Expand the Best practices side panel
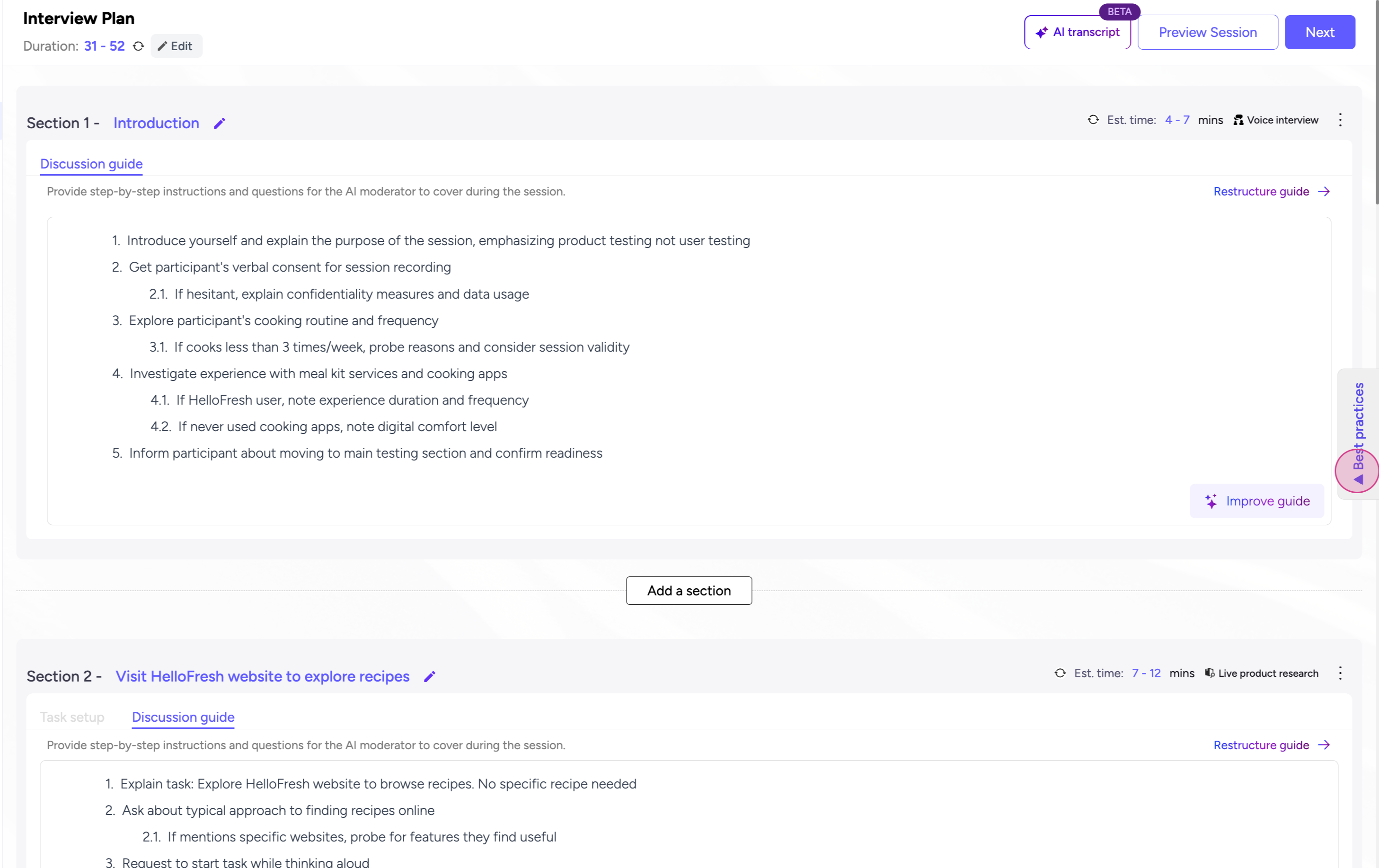The height and width of the screenshot is (868, 1379). pos(1358,434)
